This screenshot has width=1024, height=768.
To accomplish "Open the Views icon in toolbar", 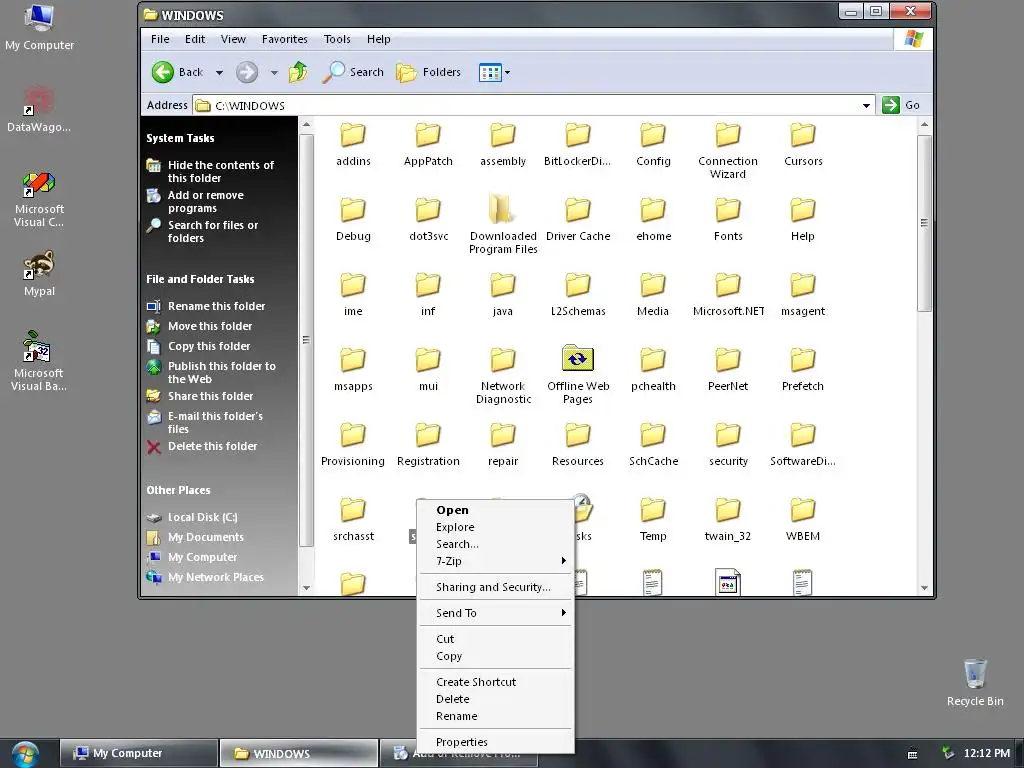I will (x=490, y=72).
